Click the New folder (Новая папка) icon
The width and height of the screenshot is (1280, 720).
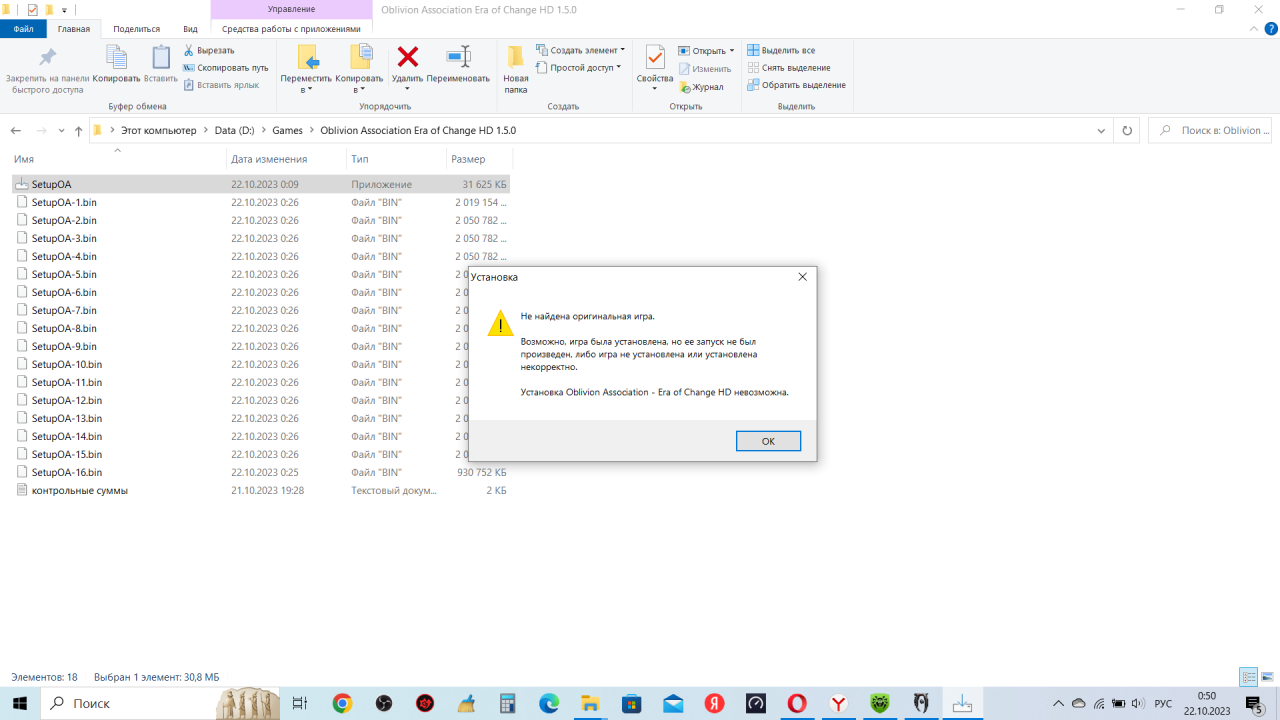tap(516, 58)
